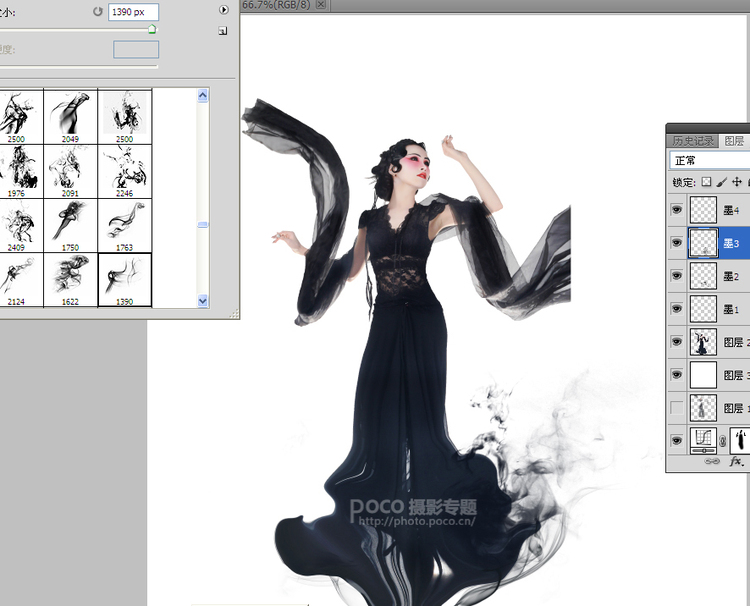Screen dimensions: 750x606
Task: Click the brush list scroll-down arrow
Action: click(203, 300)
